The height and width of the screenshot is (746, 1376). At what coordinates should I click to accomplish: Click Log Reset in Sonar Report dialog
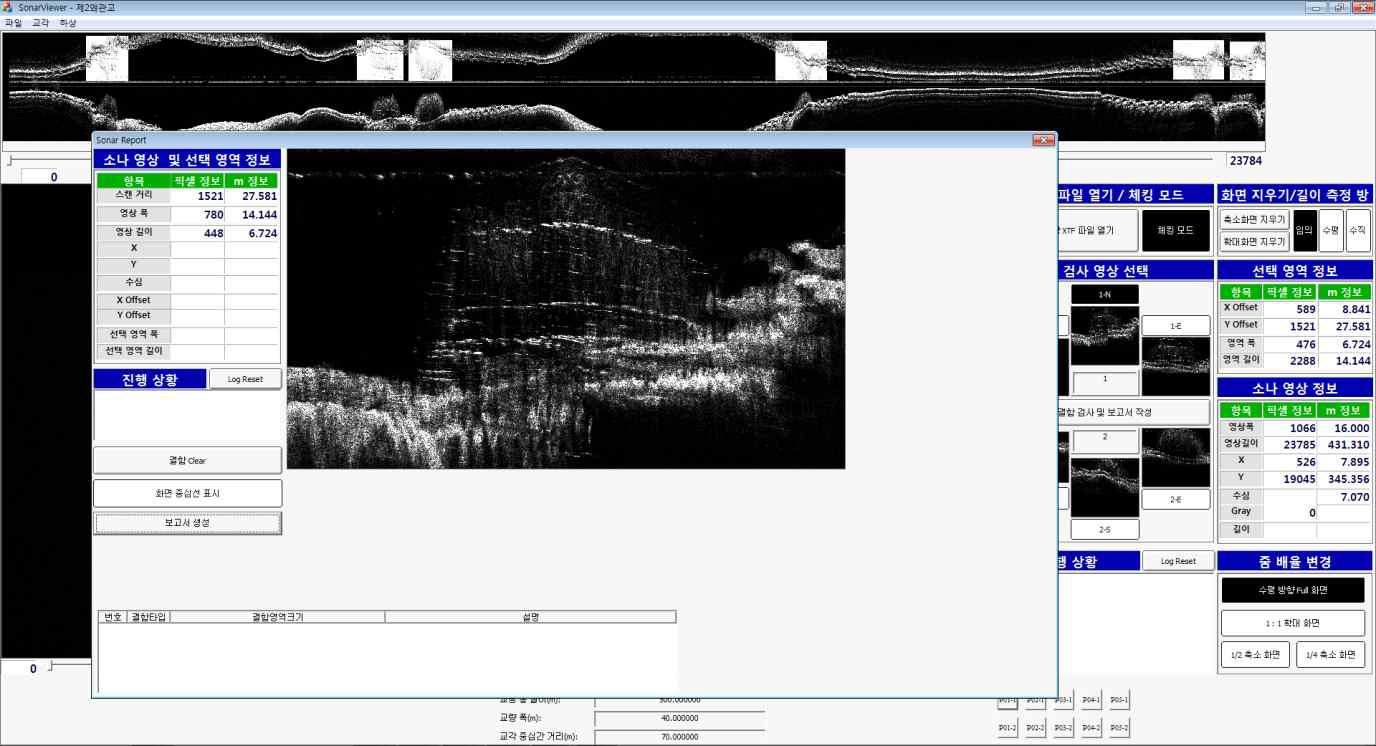(x=245, y=379)
